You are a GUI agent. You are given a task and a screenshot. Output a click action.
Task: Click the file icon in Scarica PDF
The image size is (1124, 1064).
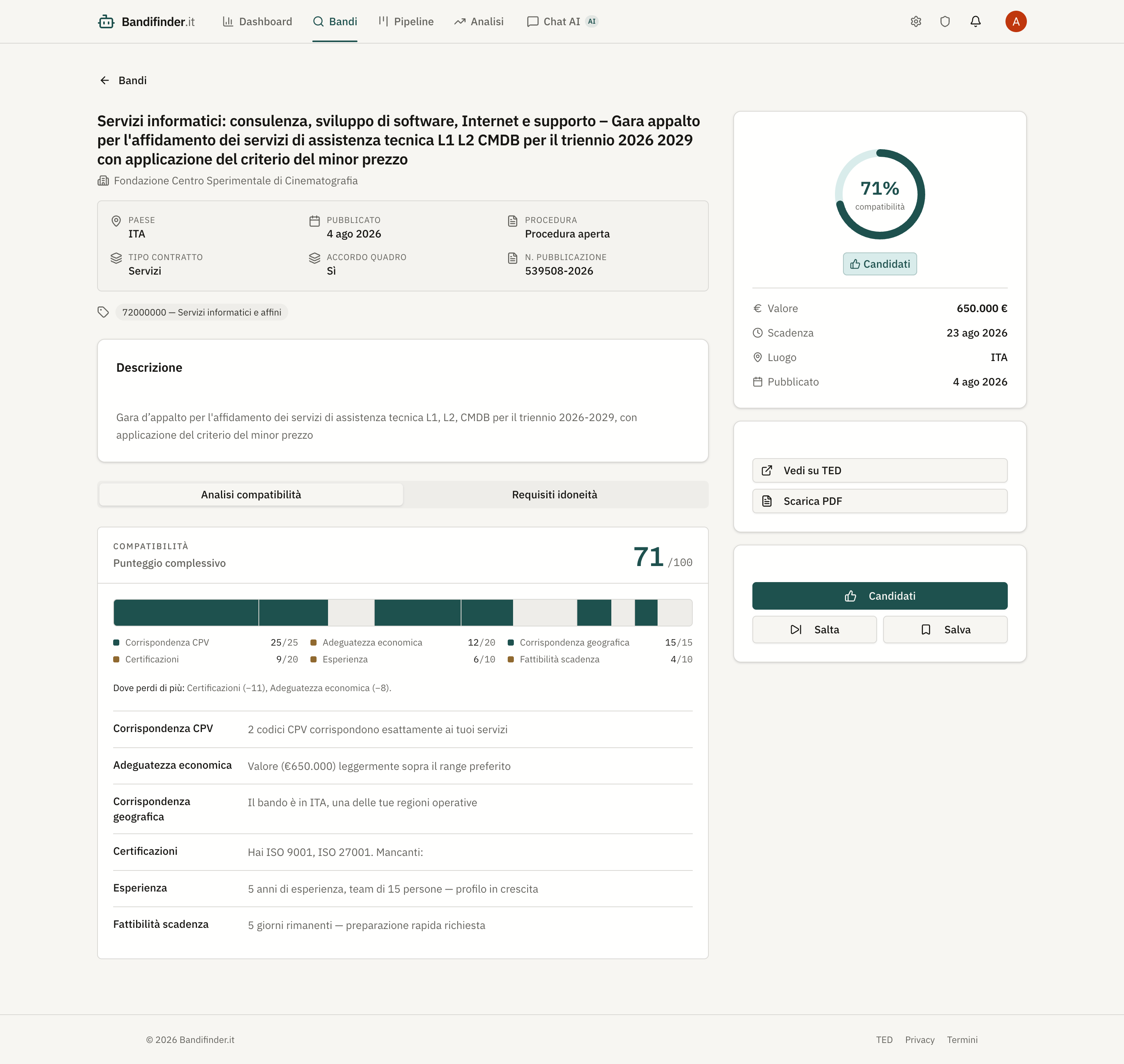(x=767, y=501)
